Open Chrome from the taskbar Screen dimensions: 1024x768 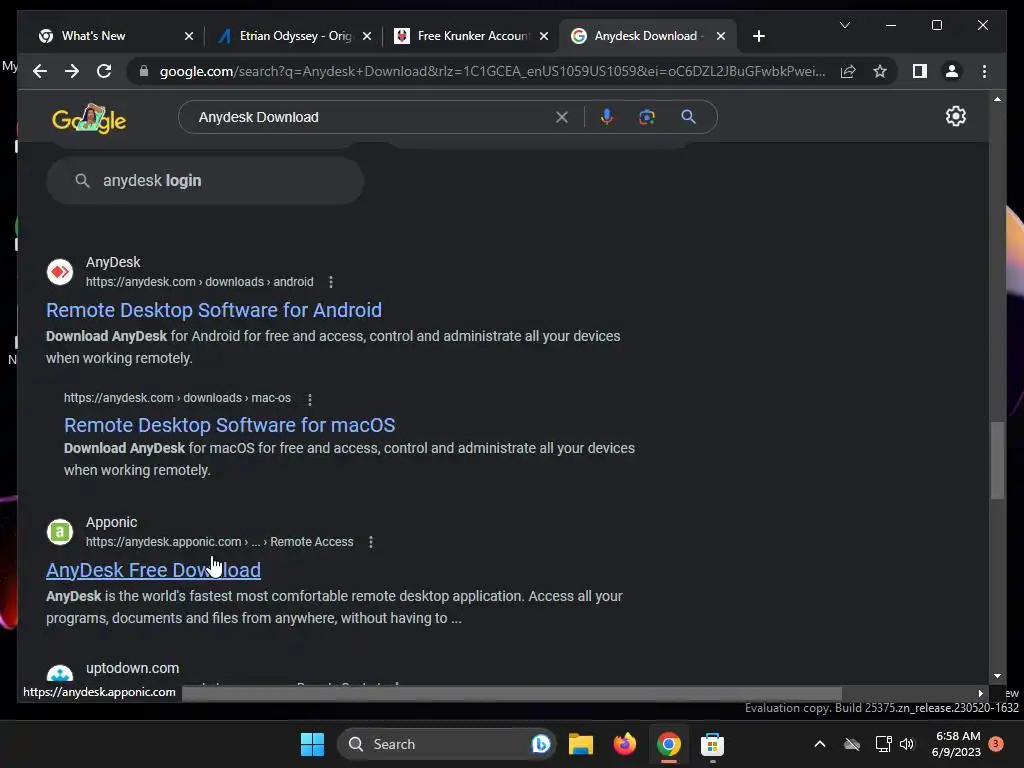(x=669, y=744)
